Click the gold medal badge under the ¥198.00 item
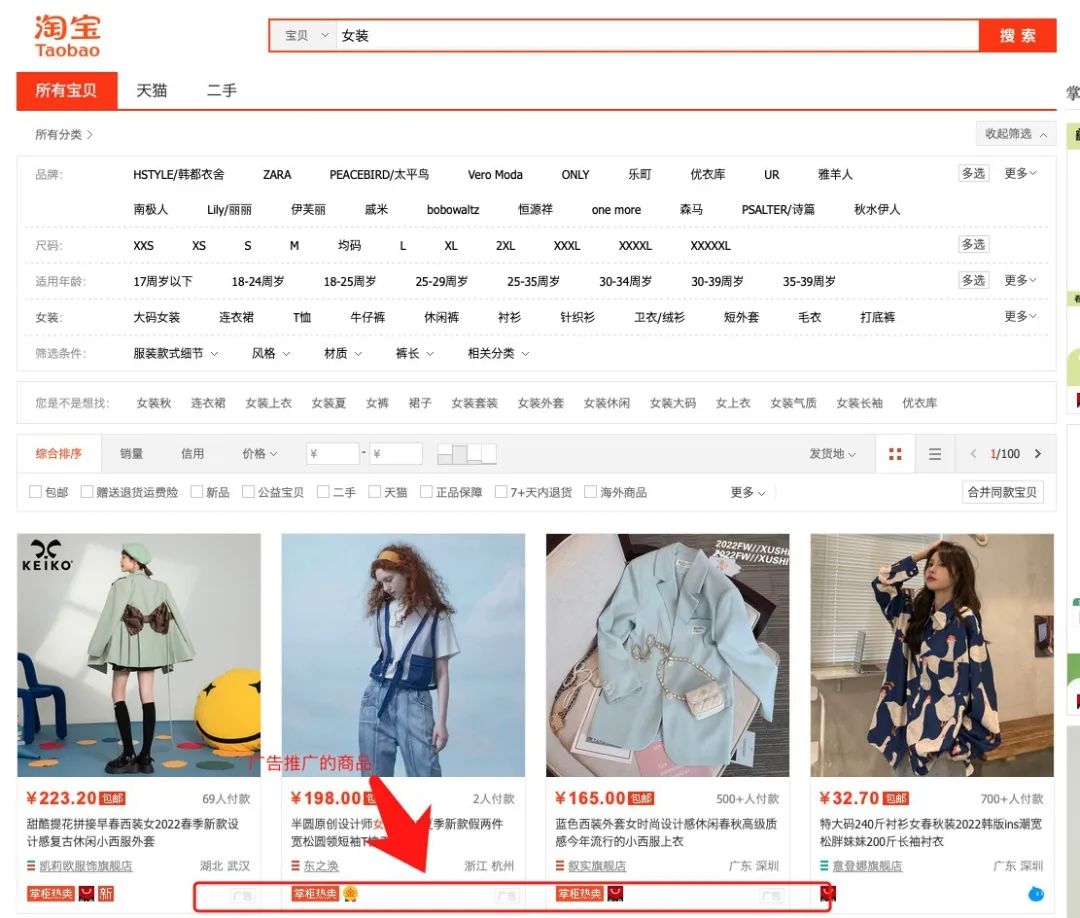 click(x=351, y=894)
